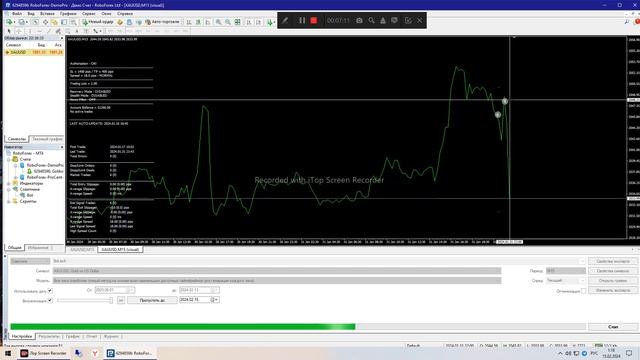This screenshot has width=640, height=360.
Task: Open the Графики menu
Action: point(68,13)
